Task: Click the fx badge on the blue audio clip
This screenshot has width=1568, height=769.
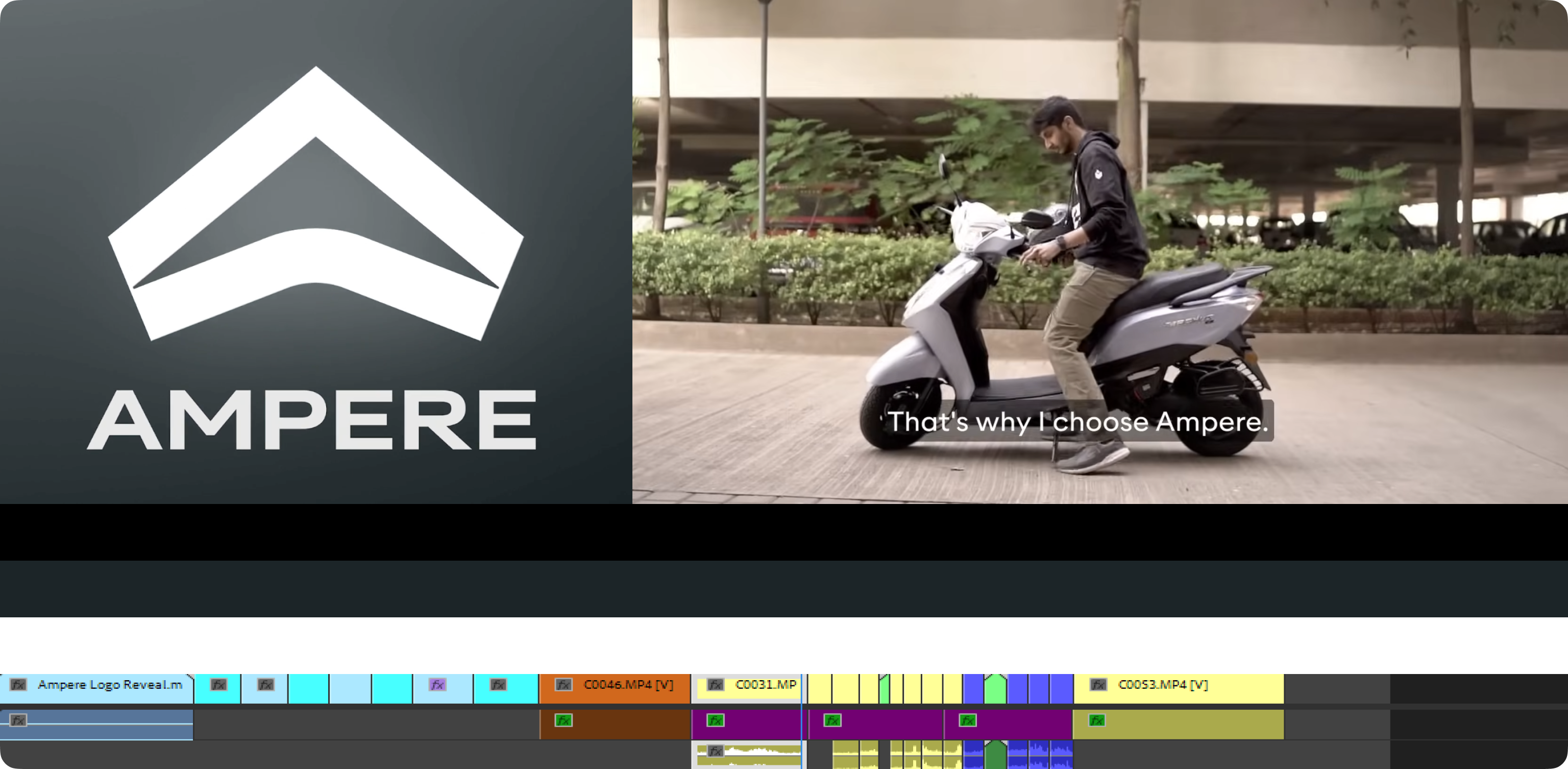Action: [x=18, y=720]
